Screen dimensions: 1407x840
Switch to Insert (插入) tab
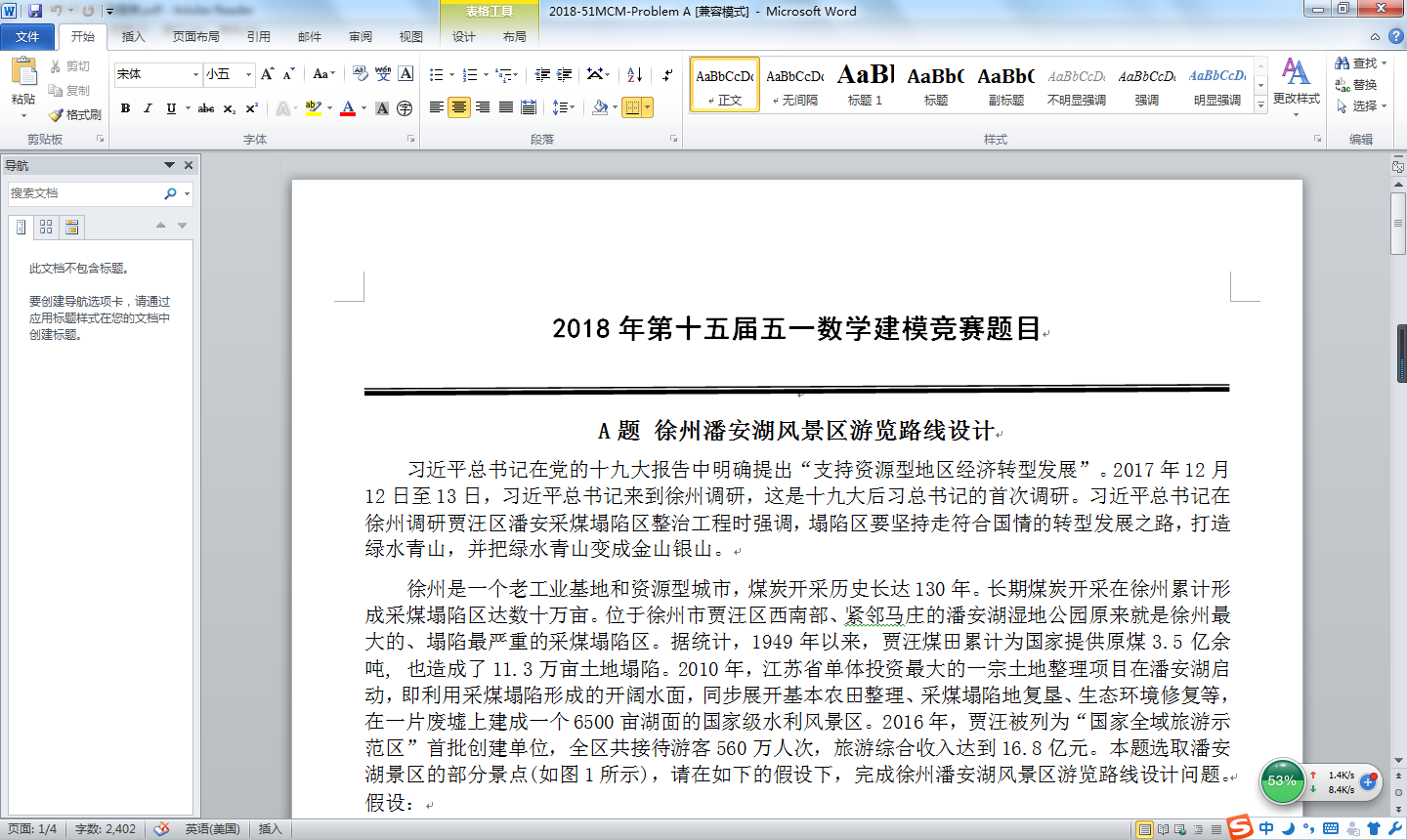[x=133, y=37]
